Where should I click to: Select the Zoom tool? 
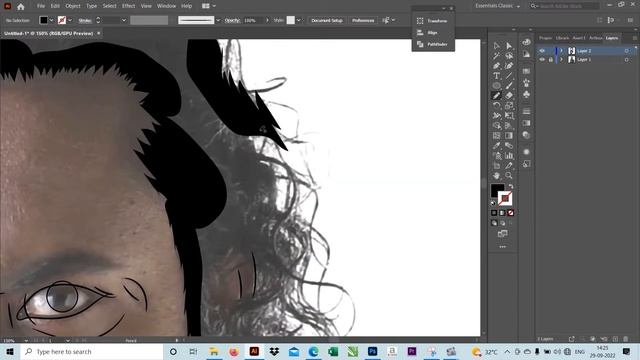point(509,176)
